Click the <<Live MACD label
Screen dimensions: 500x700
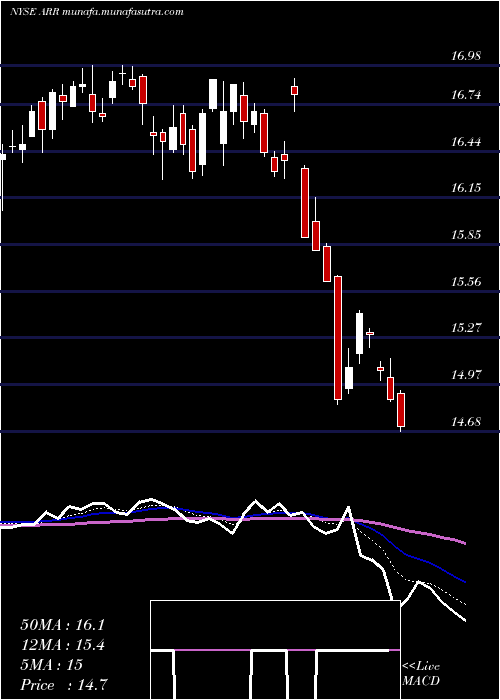[x=421, y=673]
